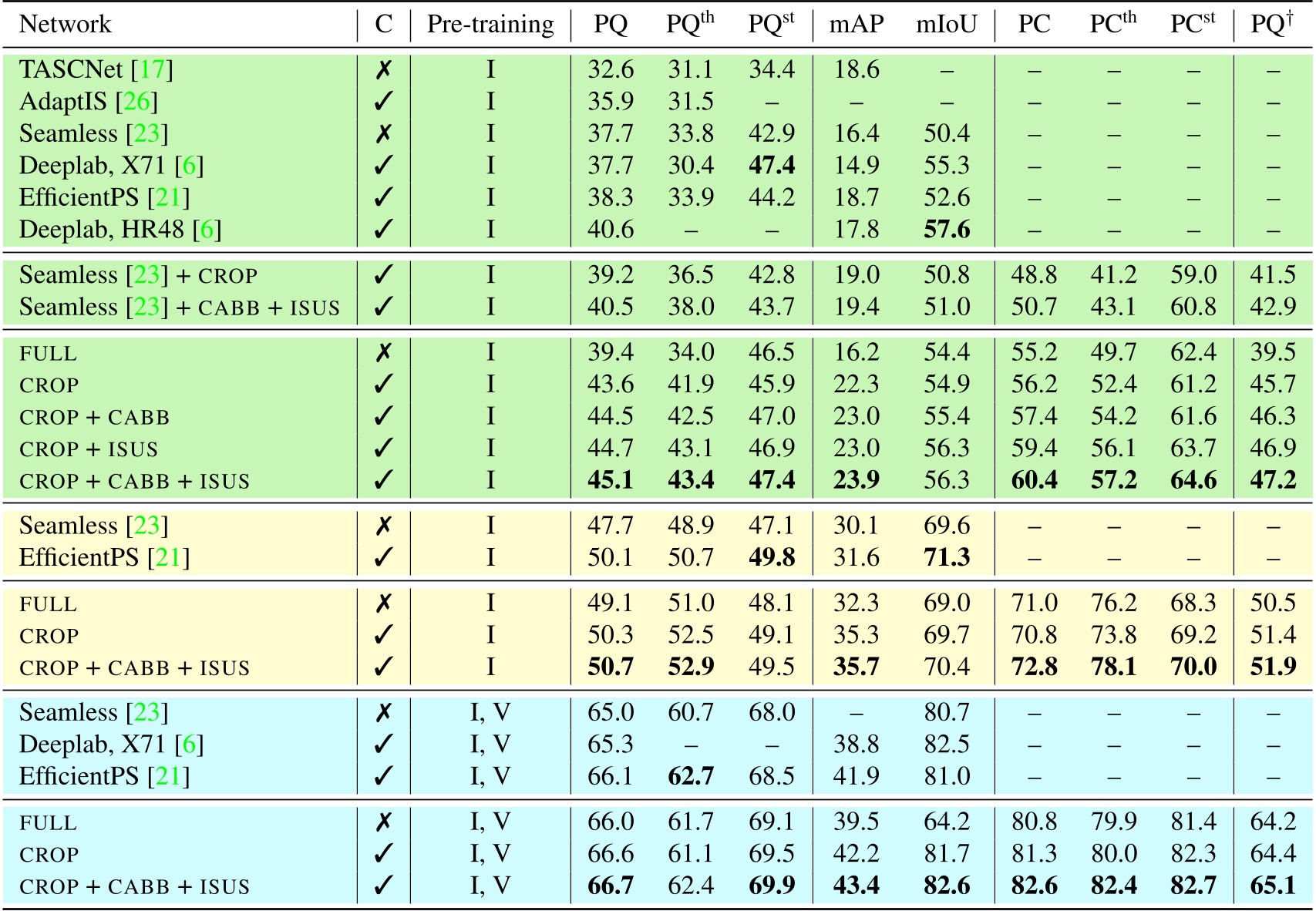
Task: Click the checkmark in the CROP + ISUS row
Action: [383, 449]
